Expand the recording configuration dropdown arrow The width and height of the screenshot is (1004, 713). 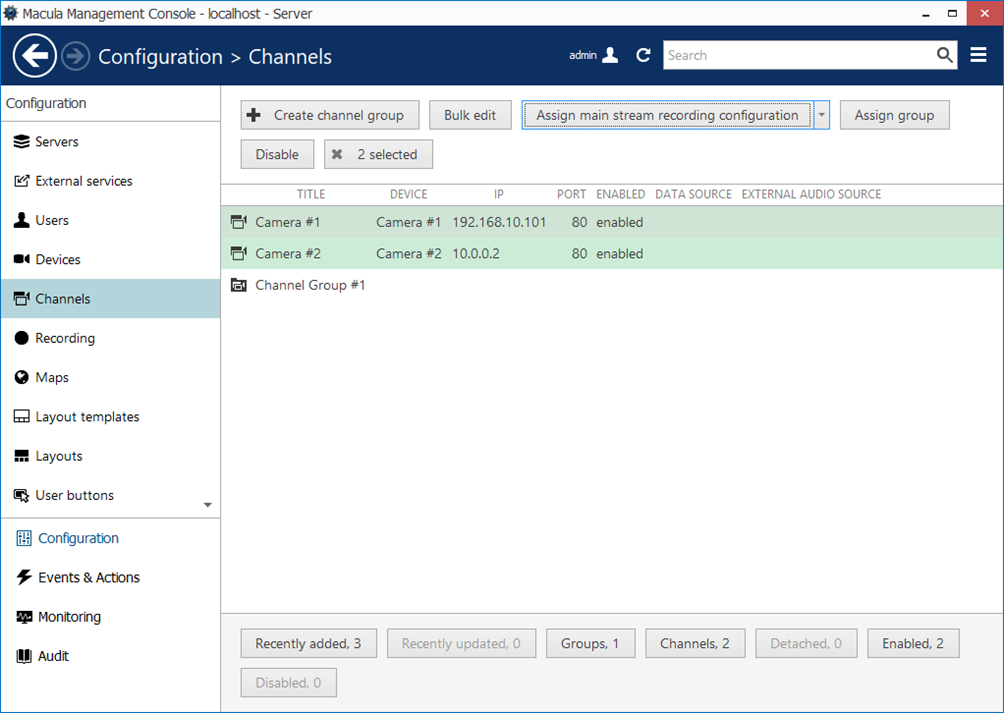click(821, 115)
